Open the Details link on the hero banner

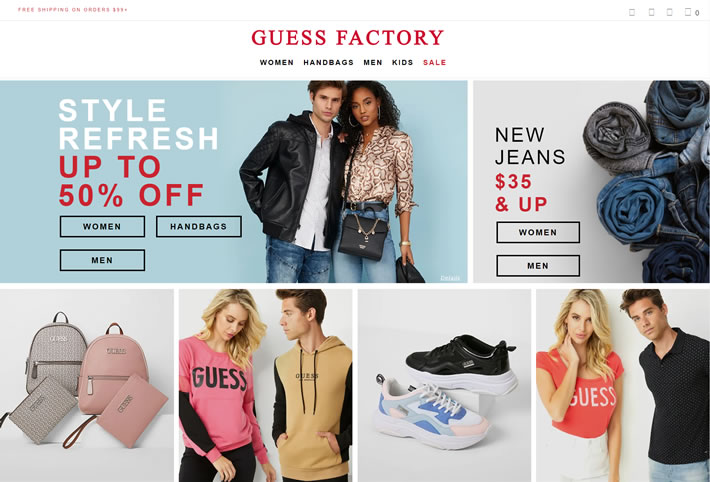pyautogui.click(x=450, y=278)
